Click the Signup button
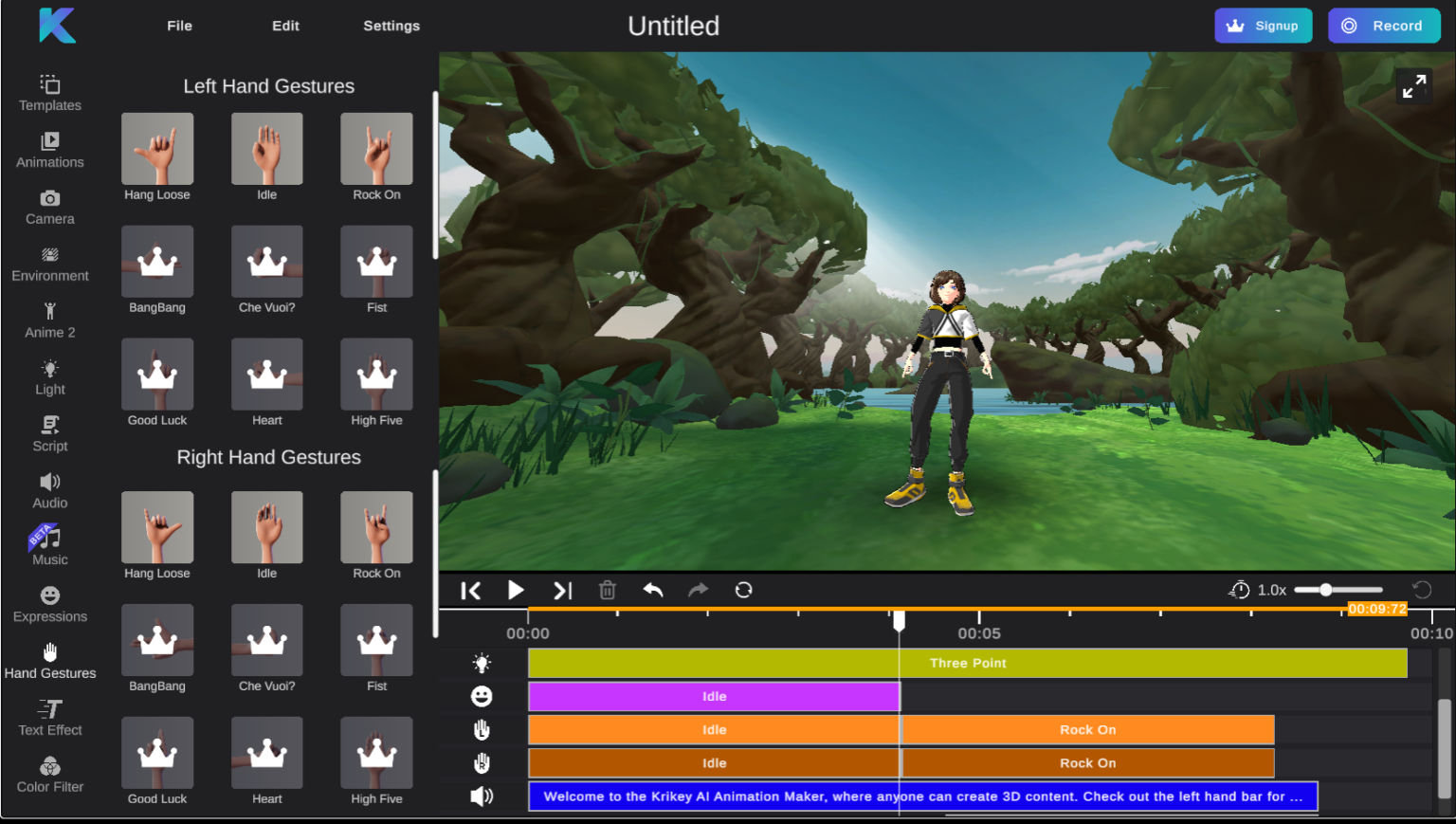This screenshot has height=824, width=1456. point(1263,26)
